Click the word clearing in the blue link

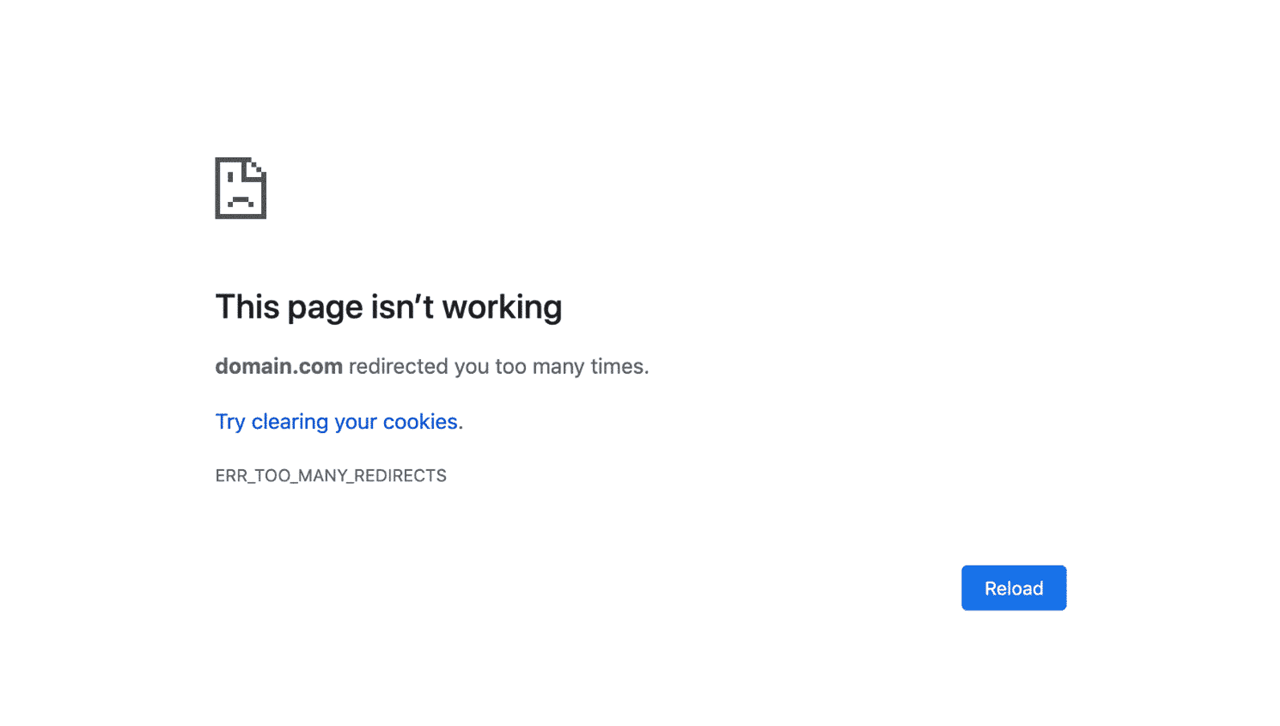click(x=290, y=422)
